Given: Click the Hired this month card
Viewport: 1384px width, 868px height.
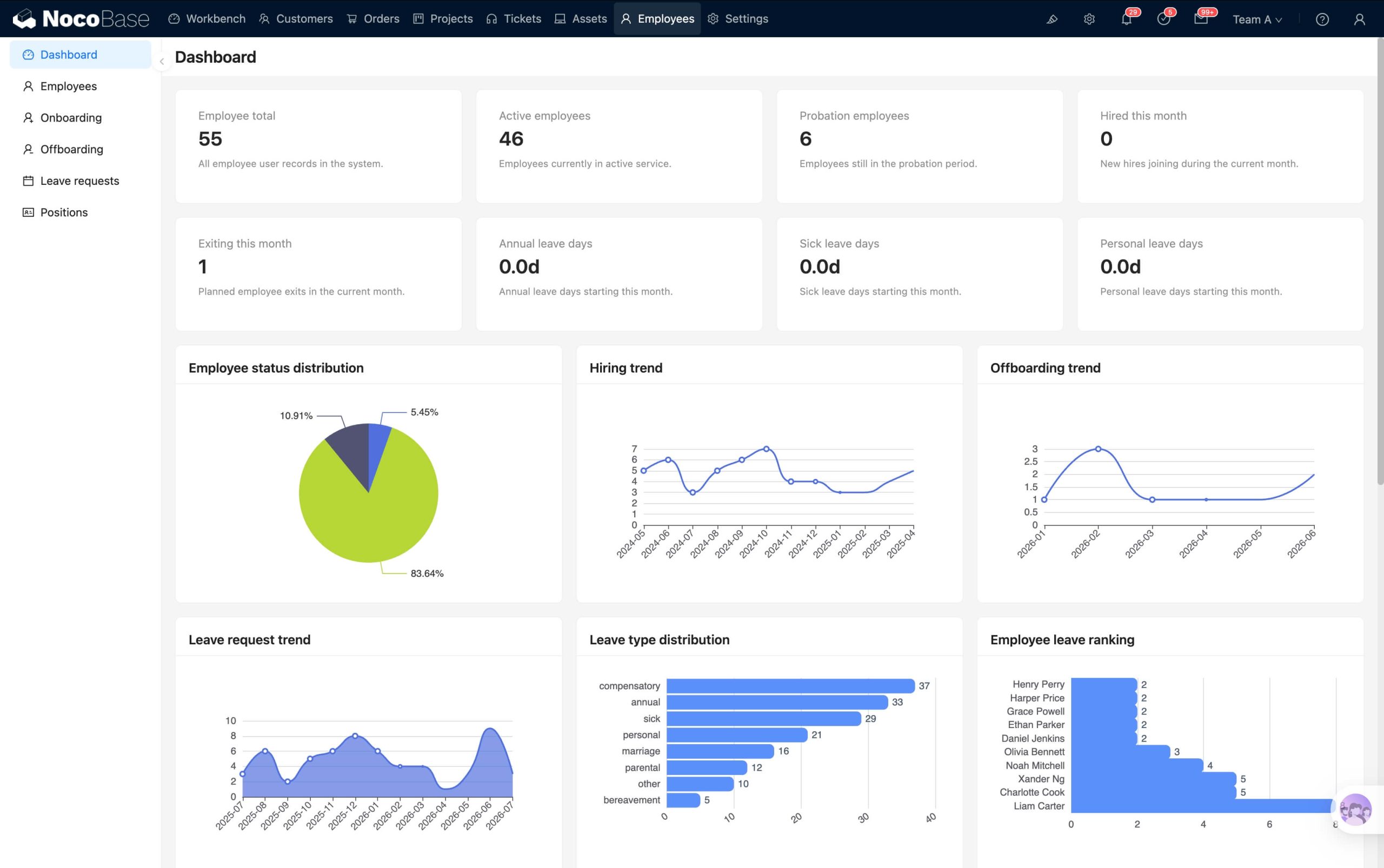Looking at the screenshot, I should point(1220,146).
